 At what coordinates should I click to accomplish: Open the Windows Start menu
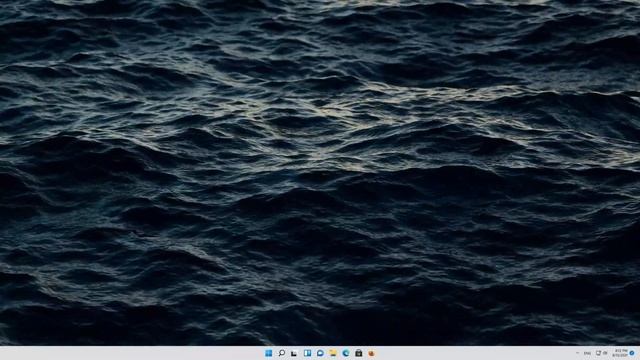269,353
